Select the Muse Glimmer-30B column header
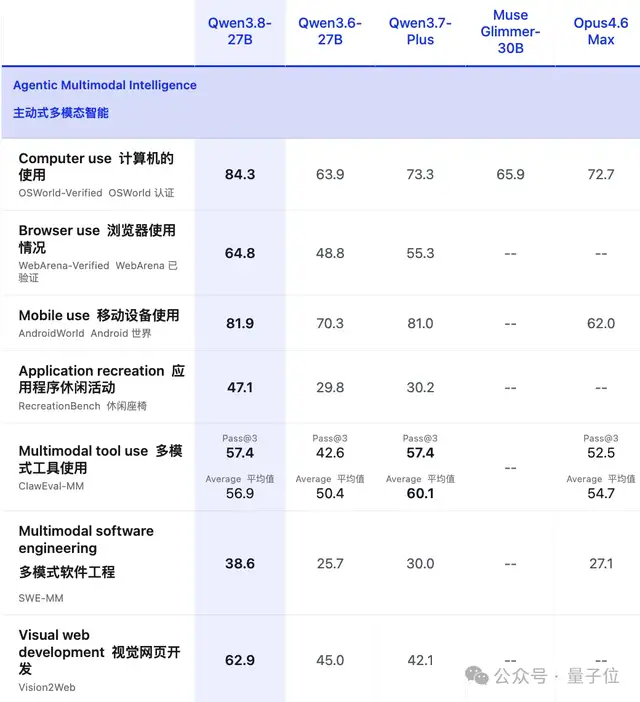Viewport: 640px width, 702px height. pyautogui.click(x=510, y=31)
